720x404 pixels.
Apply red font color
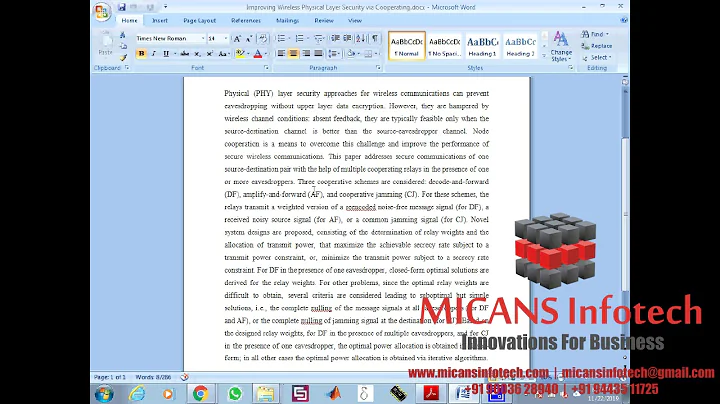[258, 54]
